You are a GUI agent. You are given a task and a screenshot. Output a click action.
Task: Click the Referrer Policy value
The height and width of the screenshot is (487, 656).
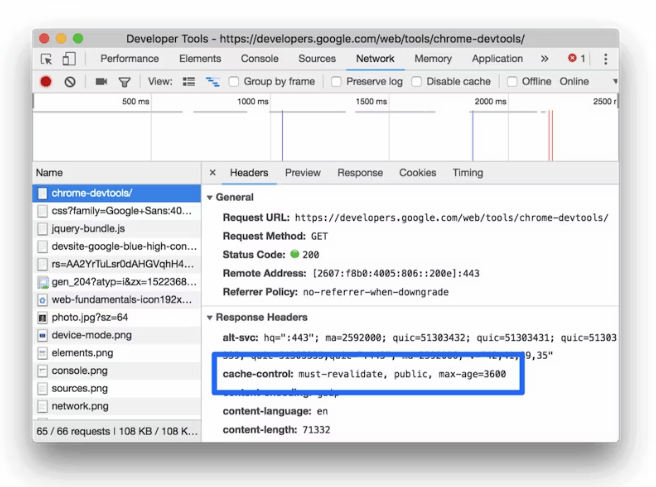[376, 292]
